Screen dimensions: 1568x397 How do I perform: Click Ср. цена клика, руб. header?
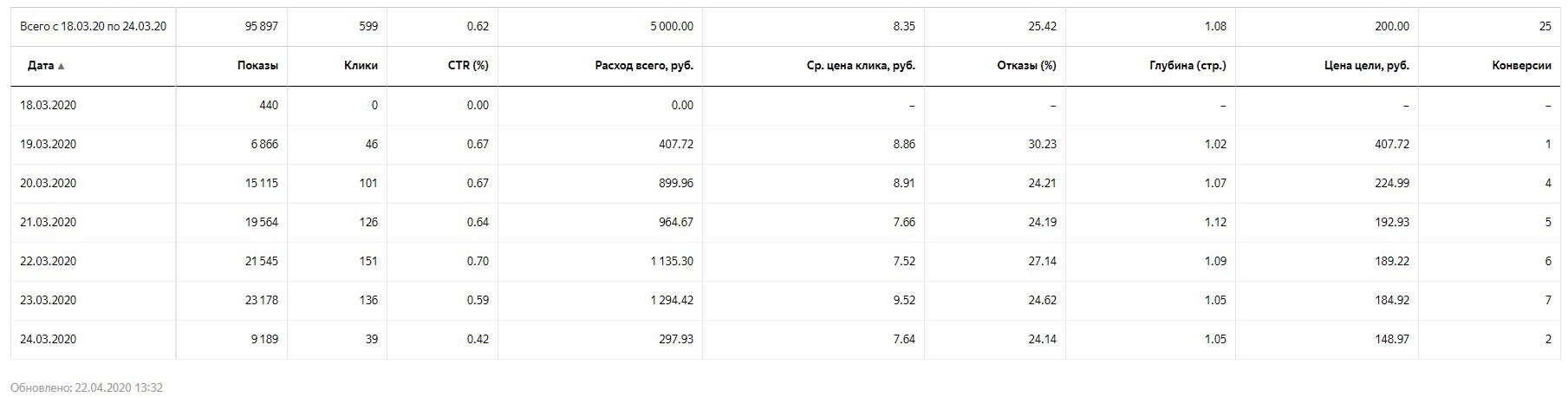point(860,66)
